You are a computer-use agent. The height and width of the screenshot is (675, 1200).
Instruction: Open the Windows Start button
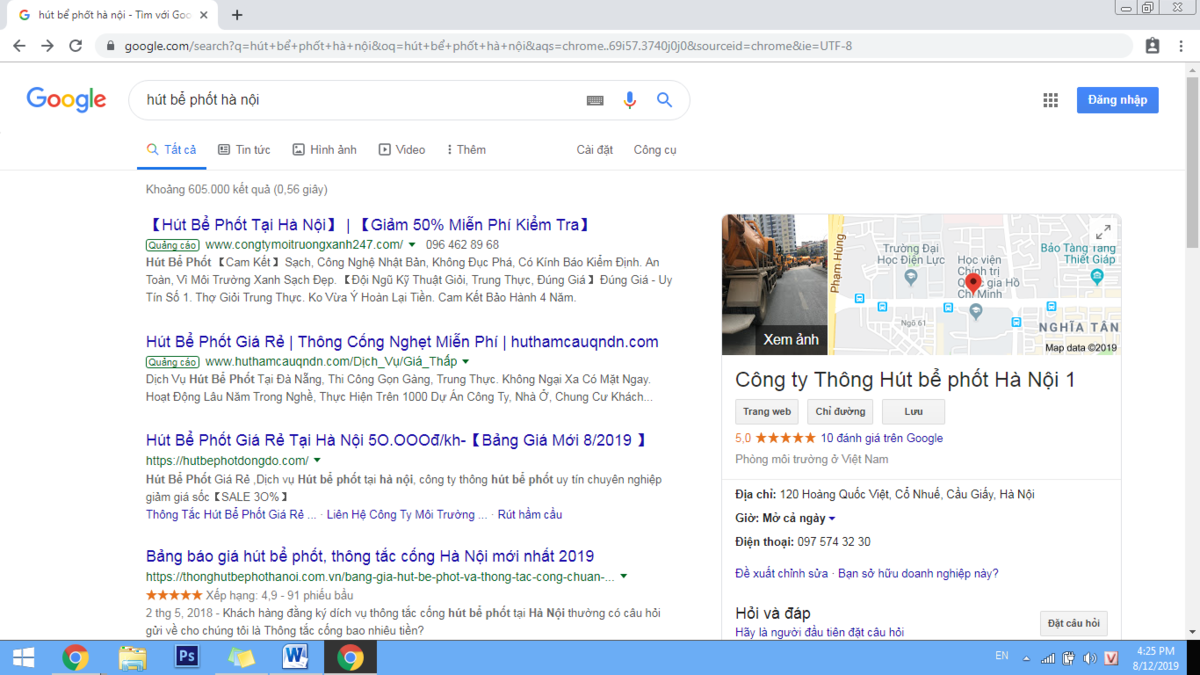pyautogui.click(x=24, y=657)
